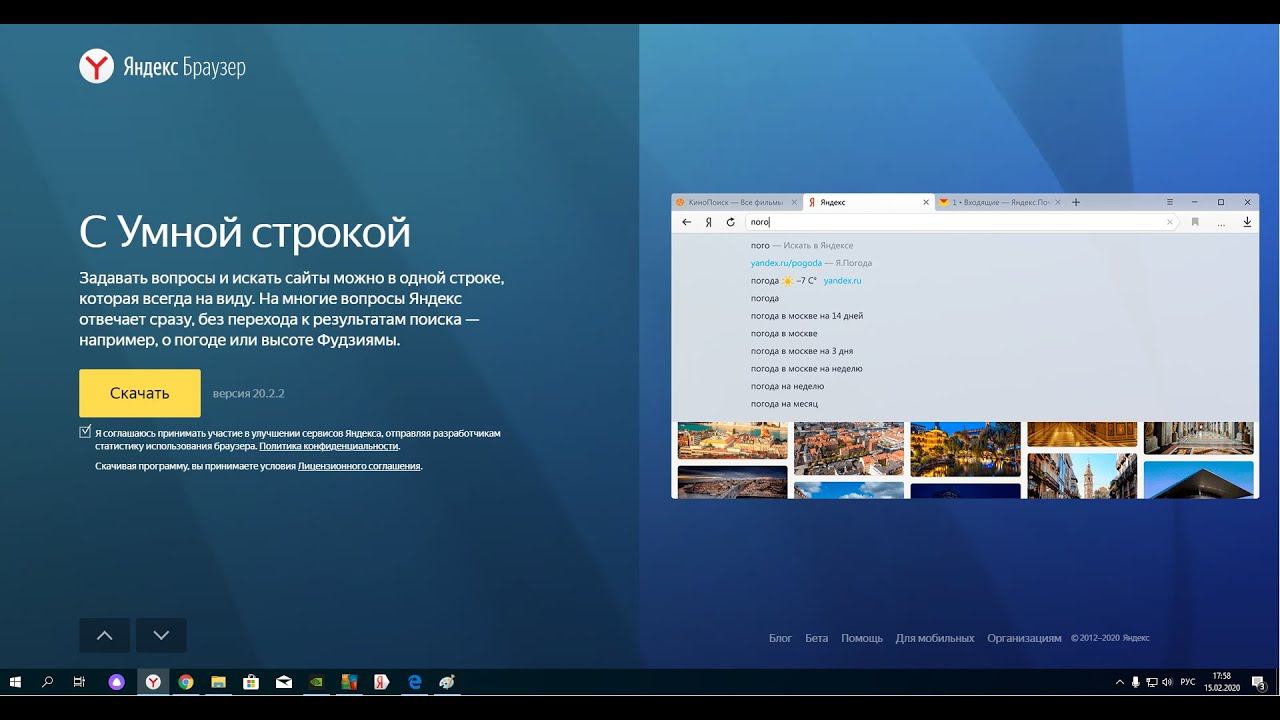This screenshot has height=720, width=1280.
Task: Click the Яндекс Браузер logo
Action: tap(162, 67)
